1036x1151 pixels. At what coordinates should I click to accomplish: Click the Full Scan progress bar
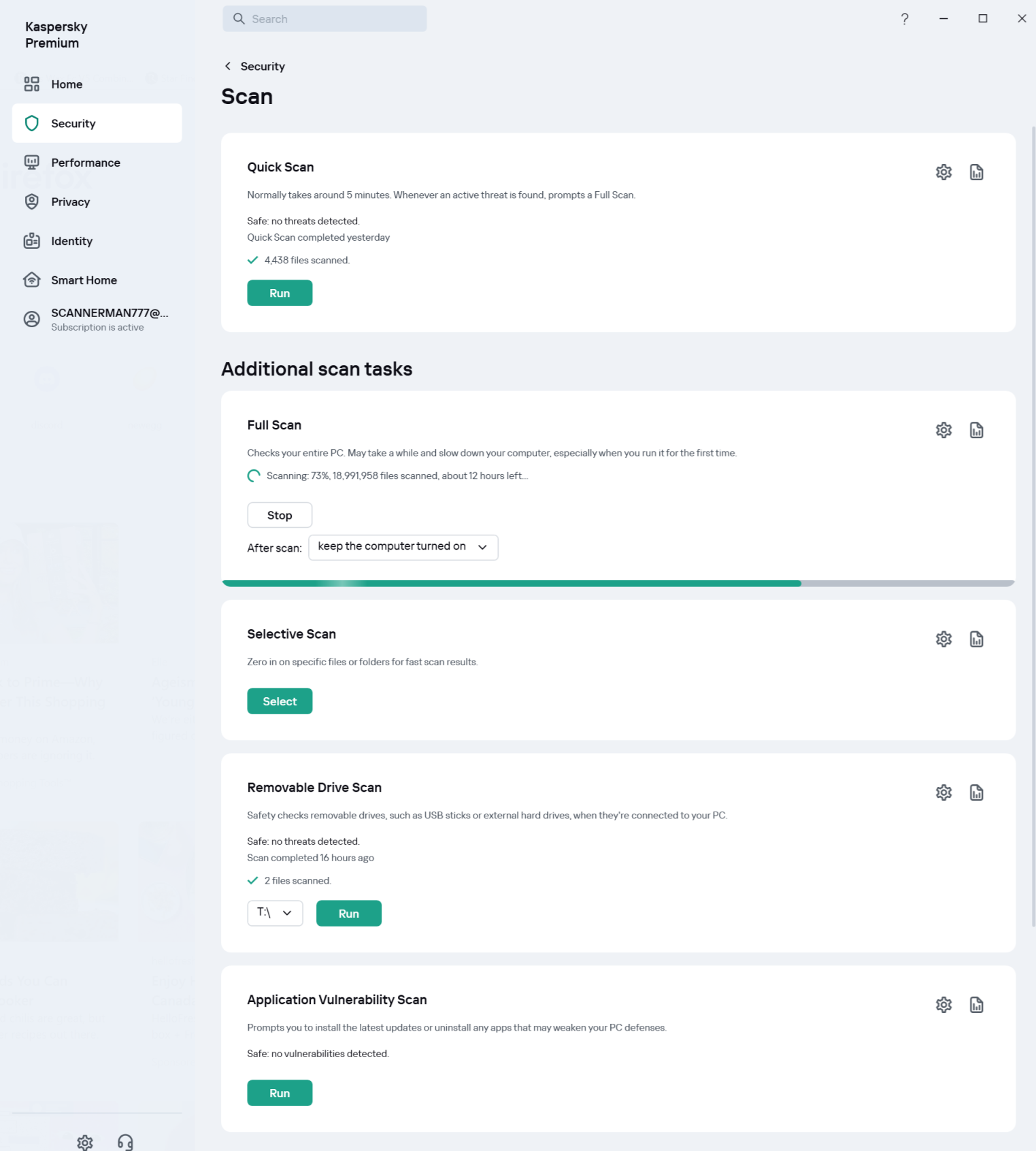point(618,584)
